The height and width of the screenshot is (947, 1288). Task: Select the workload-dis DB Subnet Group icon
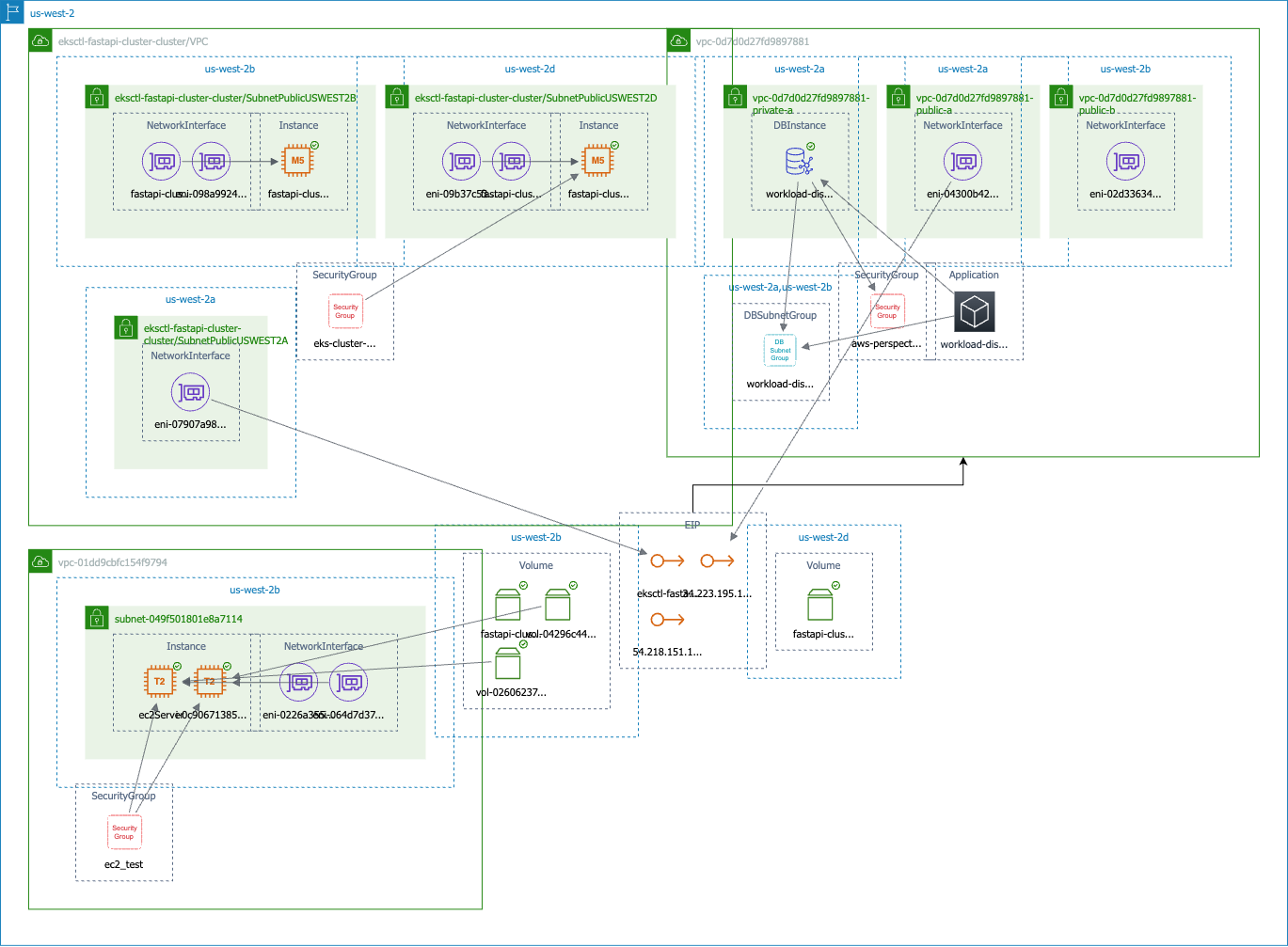780,351
